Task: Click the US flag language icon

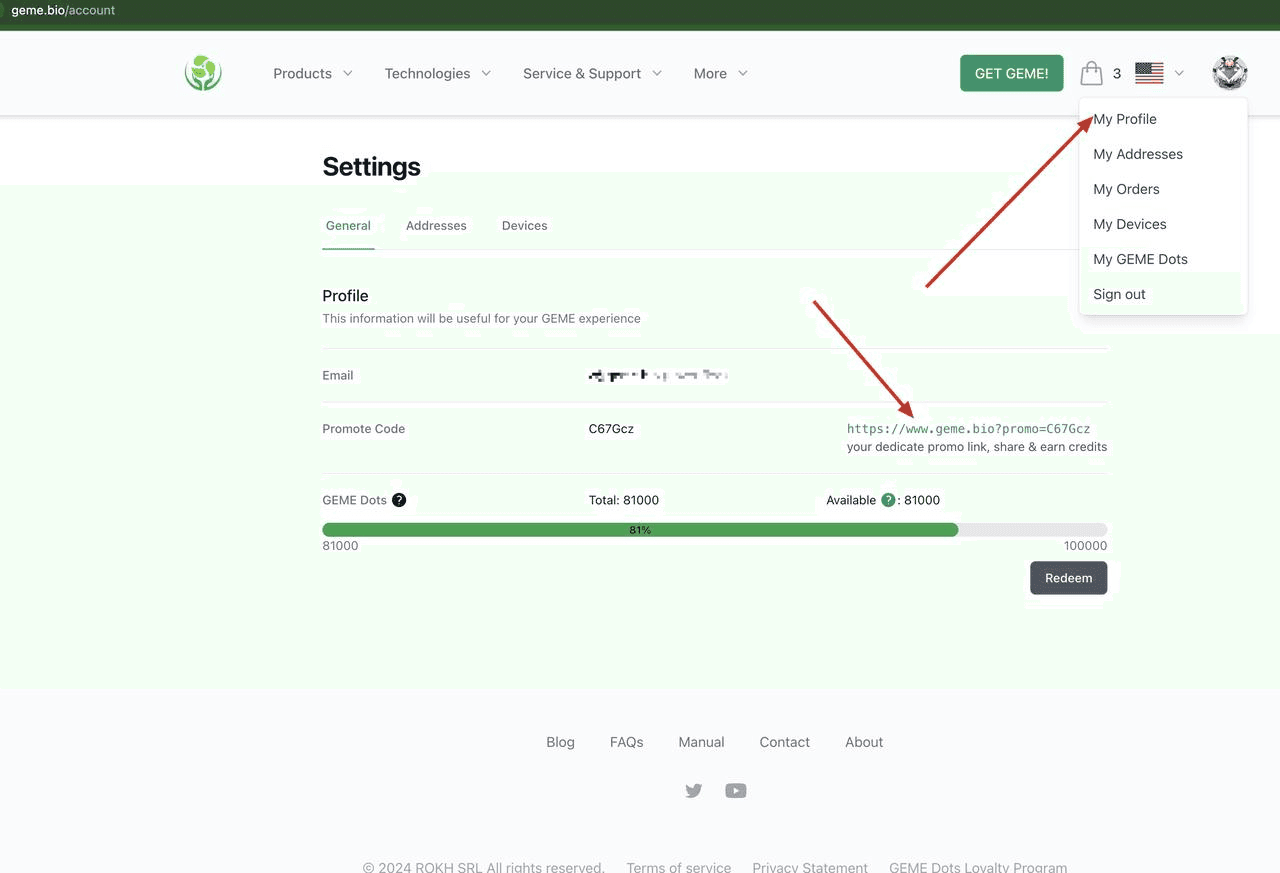Action: [1148, 72]
